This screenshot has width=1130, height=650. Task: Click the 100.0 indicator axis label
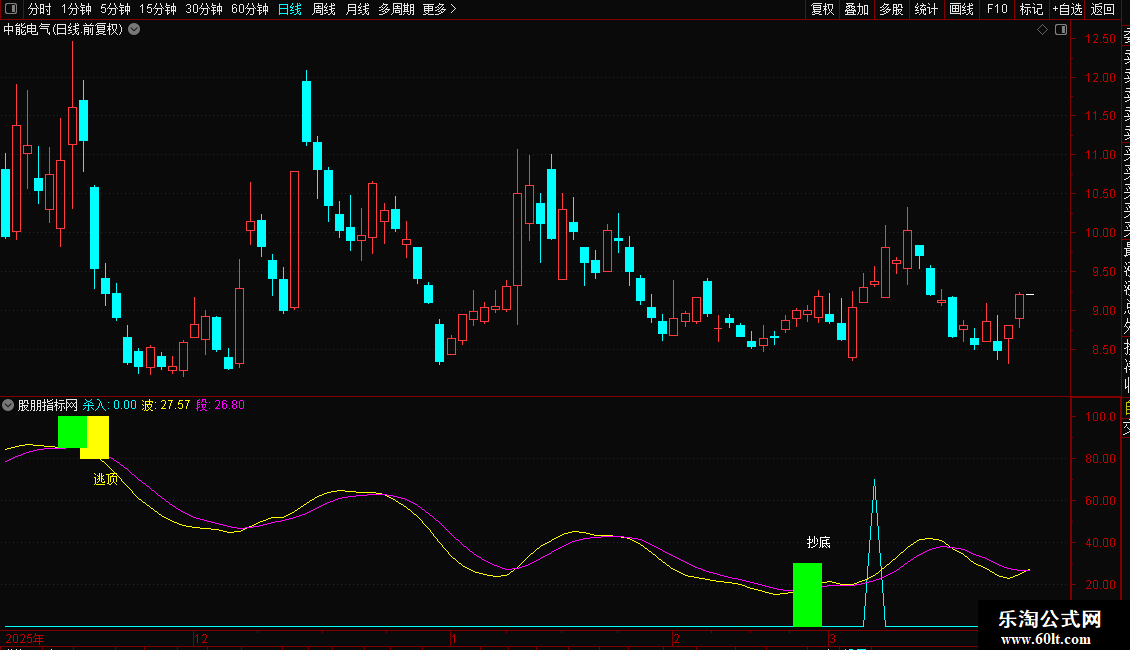[x=1100, y=417]
